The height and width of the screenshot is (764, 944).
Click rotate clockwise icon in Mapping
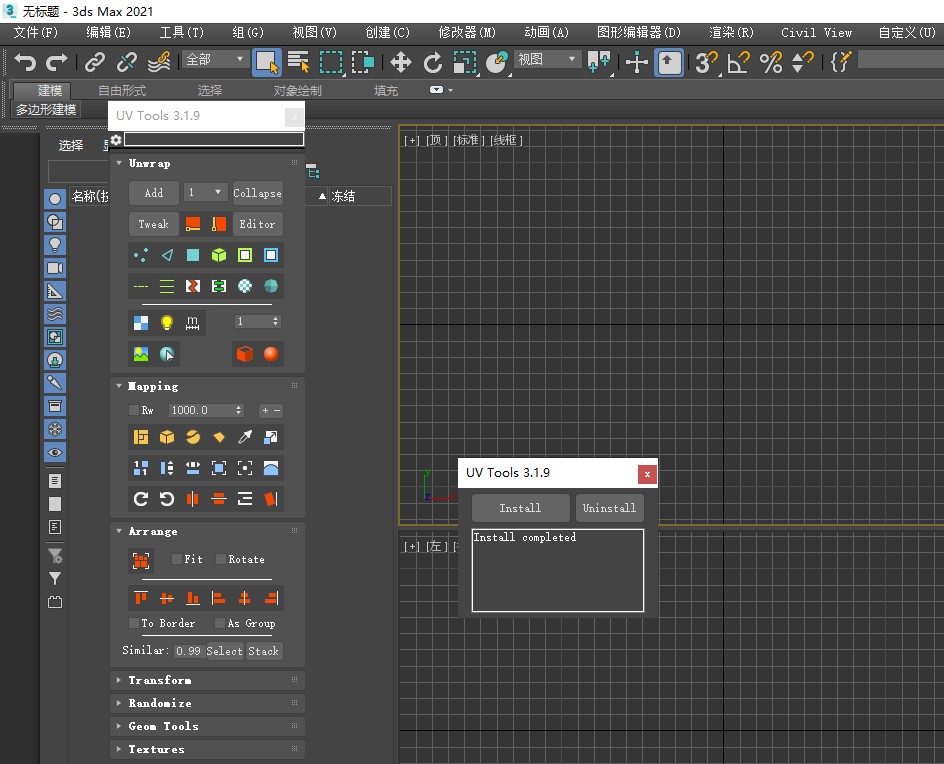[141, 498]
